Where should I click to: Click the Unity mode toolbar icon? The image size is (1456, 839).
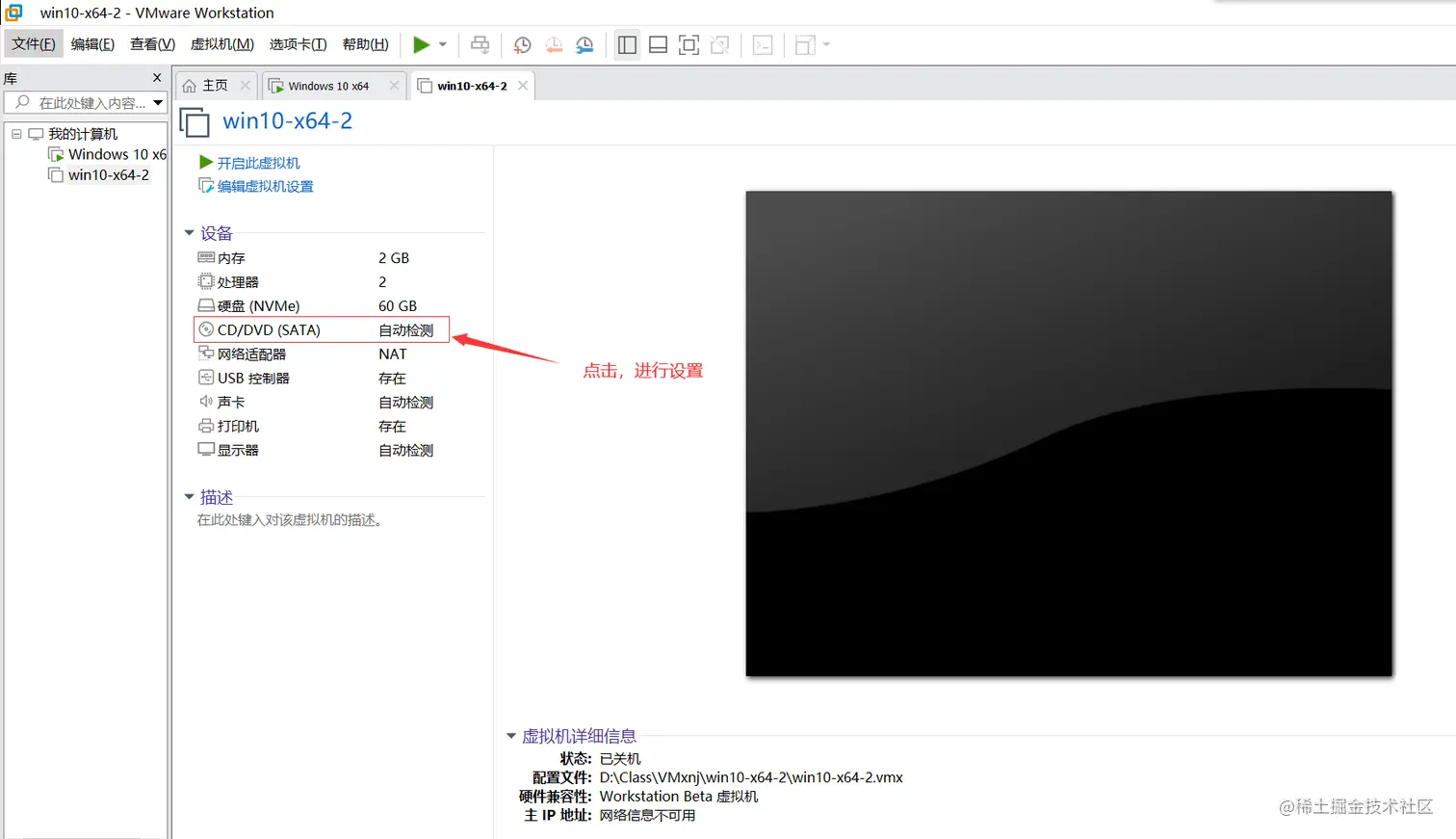pos(719,45)
